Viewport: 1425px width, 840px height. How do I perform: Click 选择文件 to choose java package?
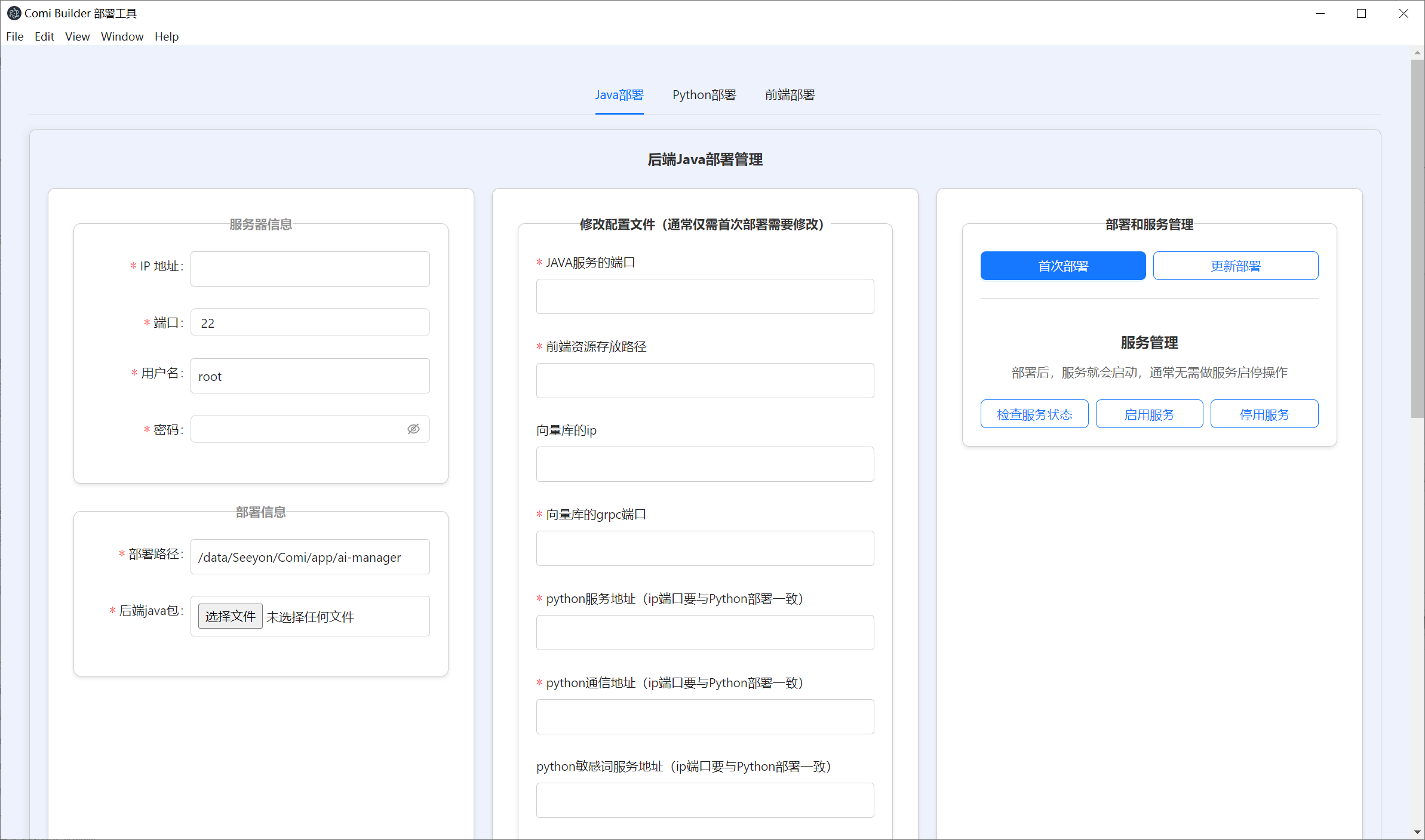(230, 616)
